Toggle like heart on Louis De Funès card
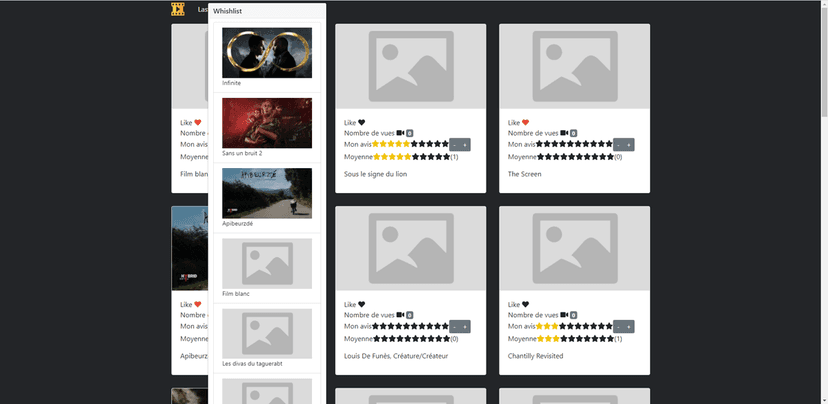 (362, 304)
